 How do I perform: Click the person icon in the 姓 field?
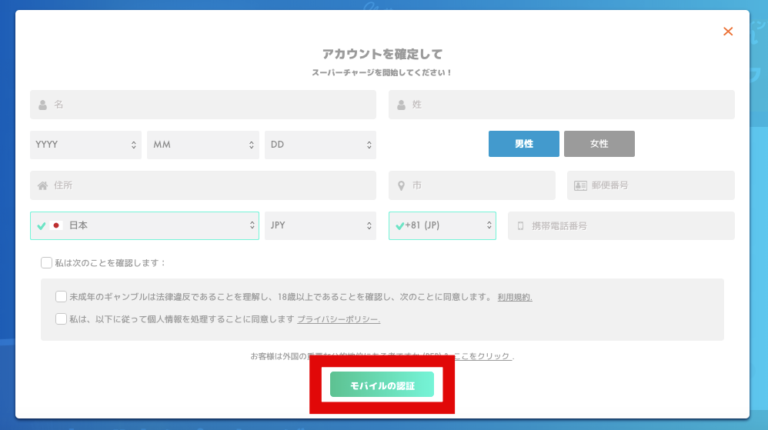coord(401,105)
